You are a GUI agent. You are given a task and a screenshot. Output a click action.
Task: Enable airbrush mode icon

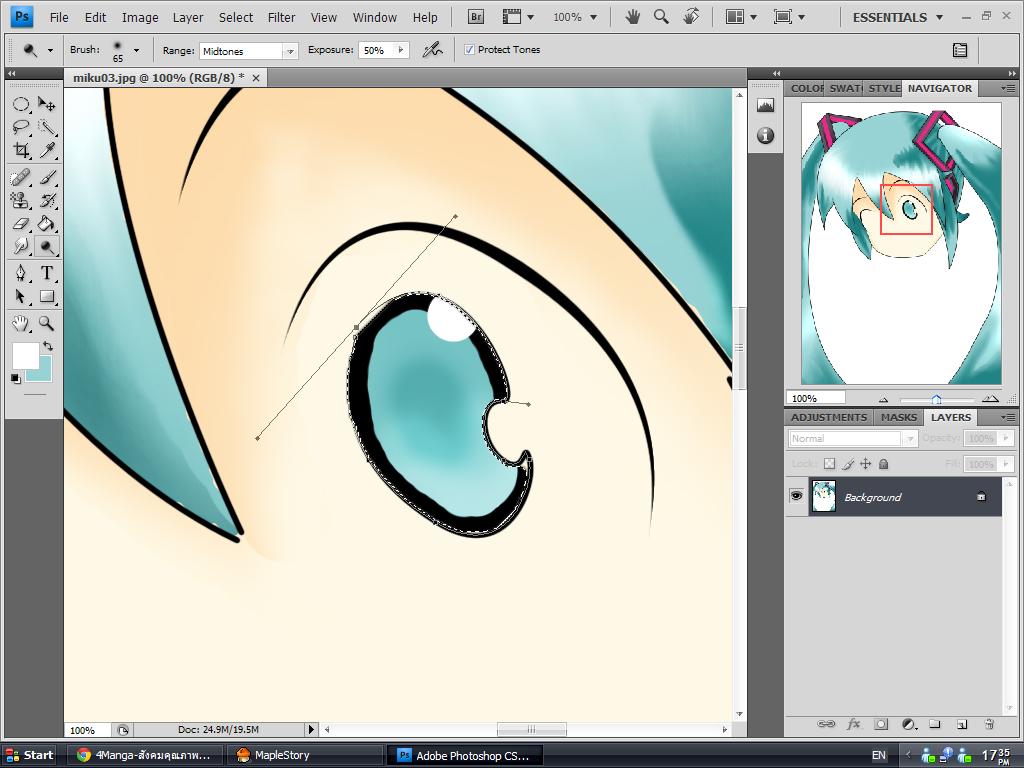coord(432,50)
